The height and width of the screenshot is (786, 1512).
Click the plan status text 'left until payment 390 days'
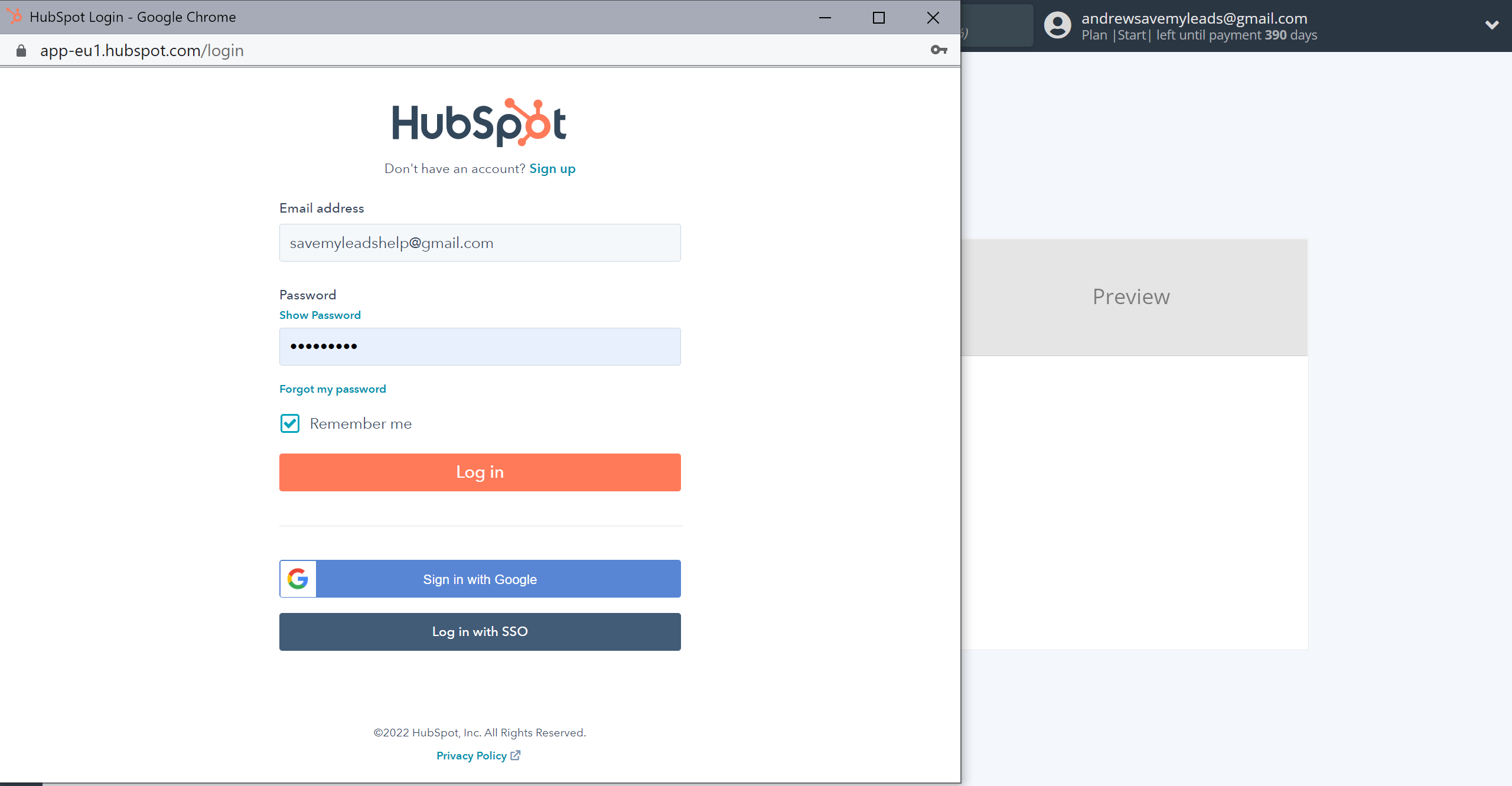[x=1237, y=35]
